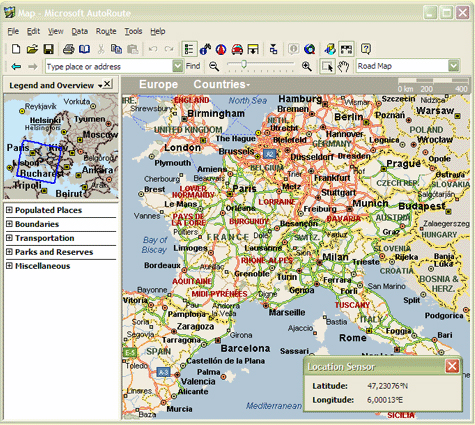This screenshot has height=425, width=475.
Task: Click Rome on the main map
Action: (x=353, y=338)
